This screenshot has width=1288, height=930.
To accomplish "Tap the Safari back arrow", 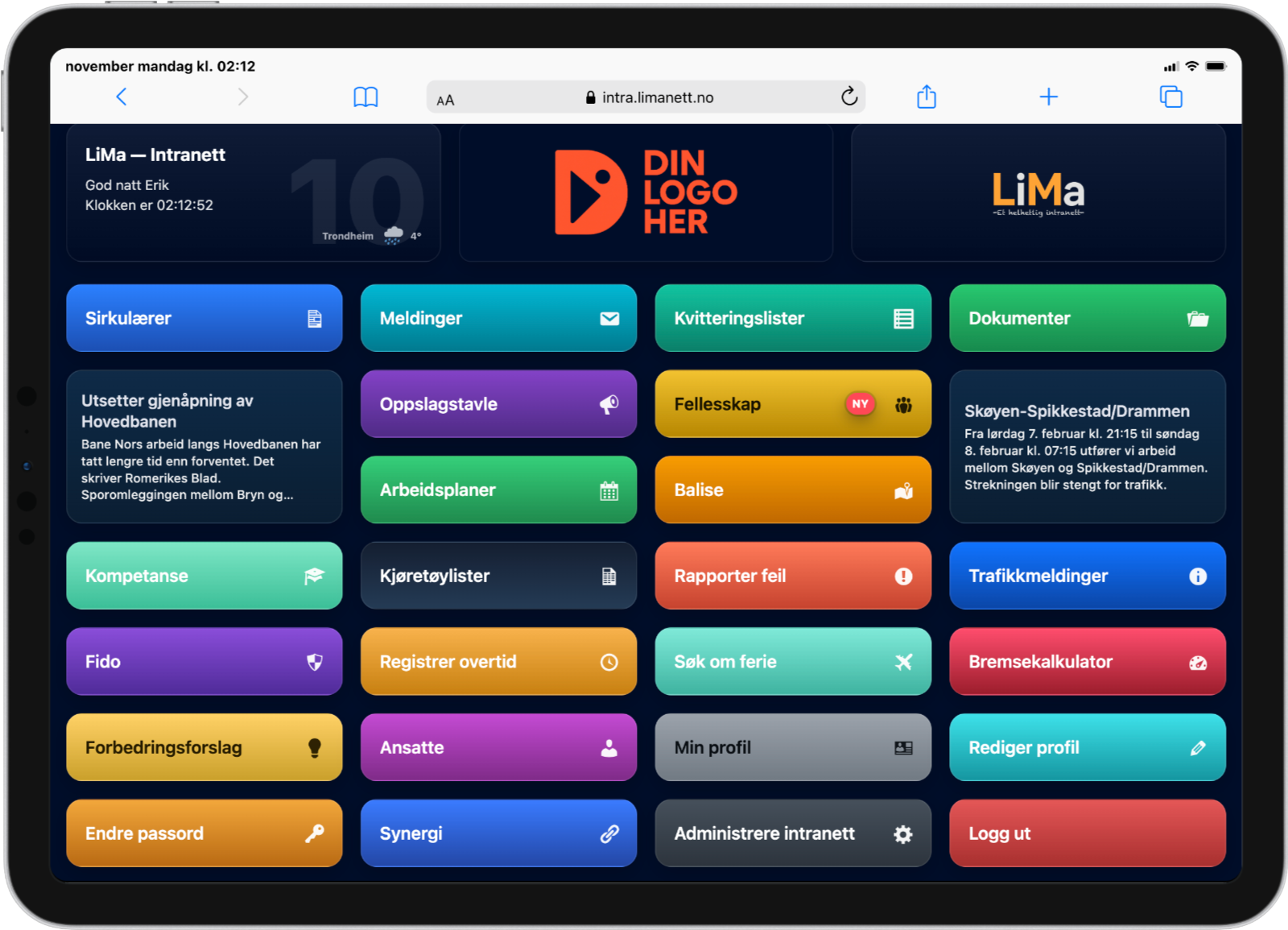I will 122,97.
